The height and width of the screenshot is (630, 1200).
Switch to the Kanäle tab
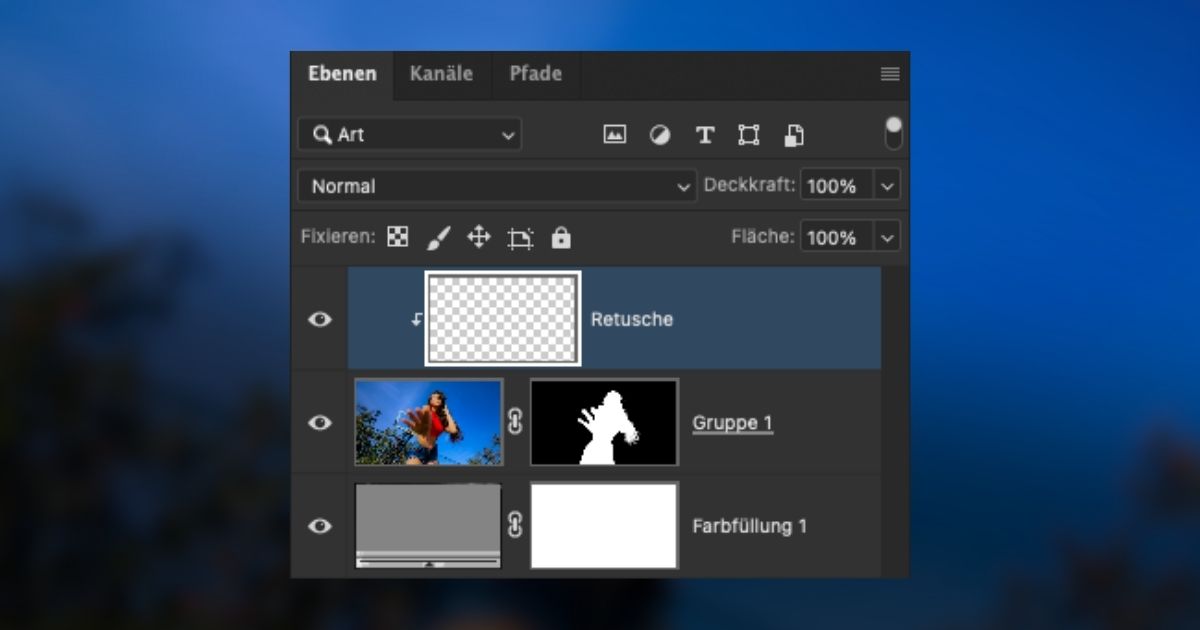click(441, 74)
